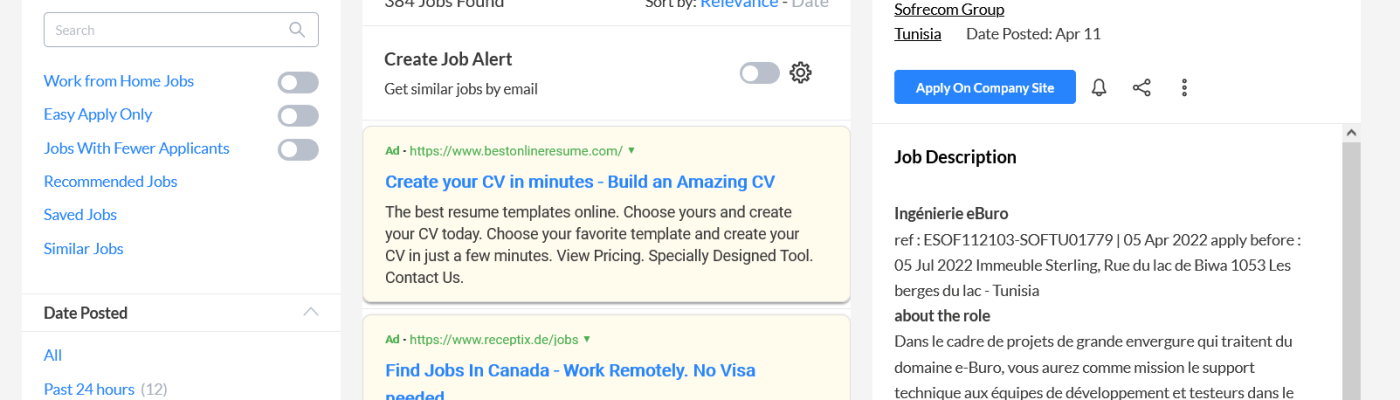Toggle Work from Home Jobs switch
1400x400 pixels.
point(298,83)
